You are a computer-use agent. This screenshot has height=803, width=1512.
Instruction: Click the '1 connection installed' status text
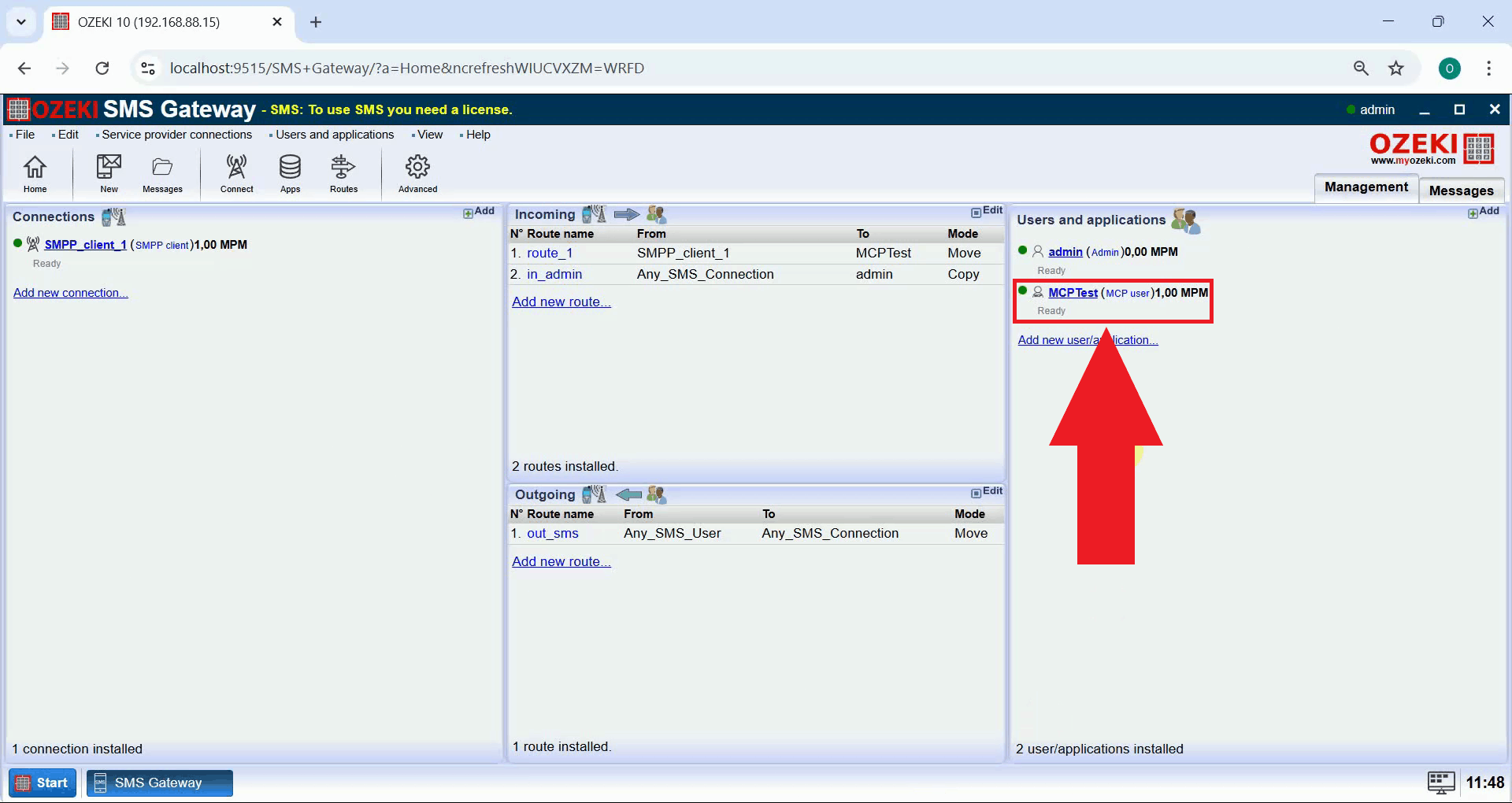[x=77, y=749]
